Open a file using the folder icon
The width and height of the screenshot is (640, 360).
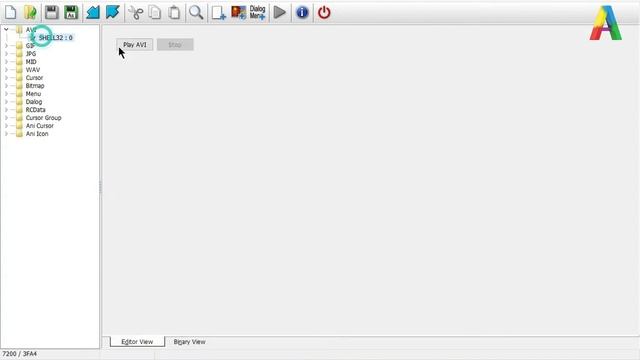pos(30,12)
